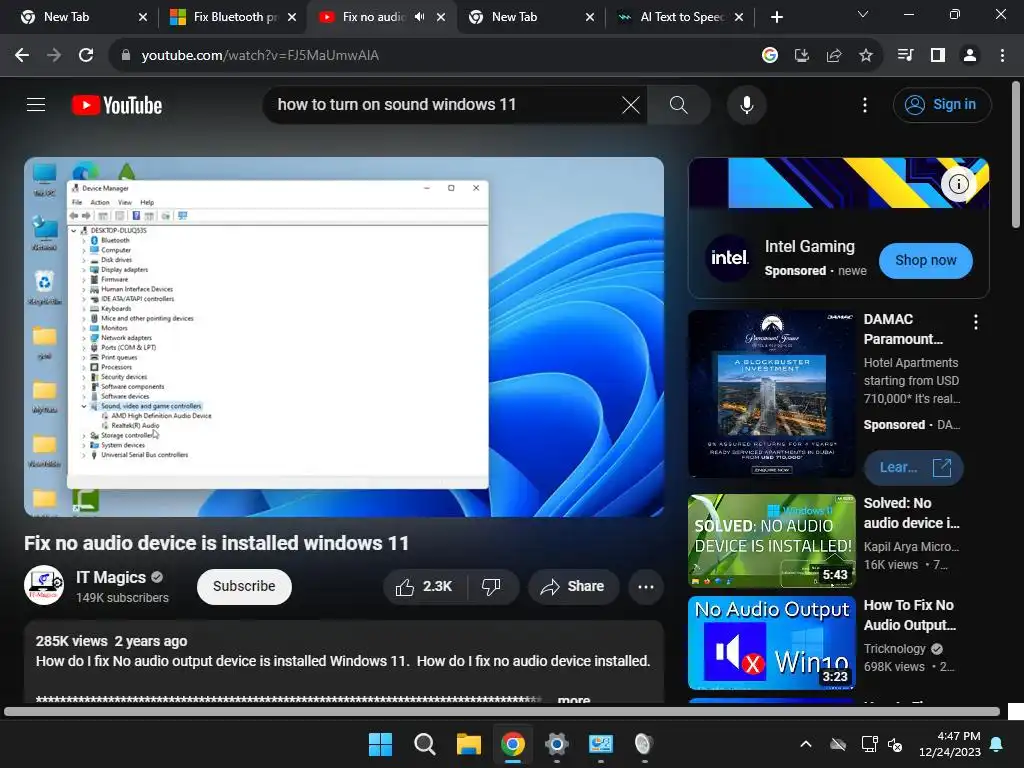The image size is (1024, 768).
Task: Open 'Solved: No audio device' video title
Action: click(x=912, y=513)
